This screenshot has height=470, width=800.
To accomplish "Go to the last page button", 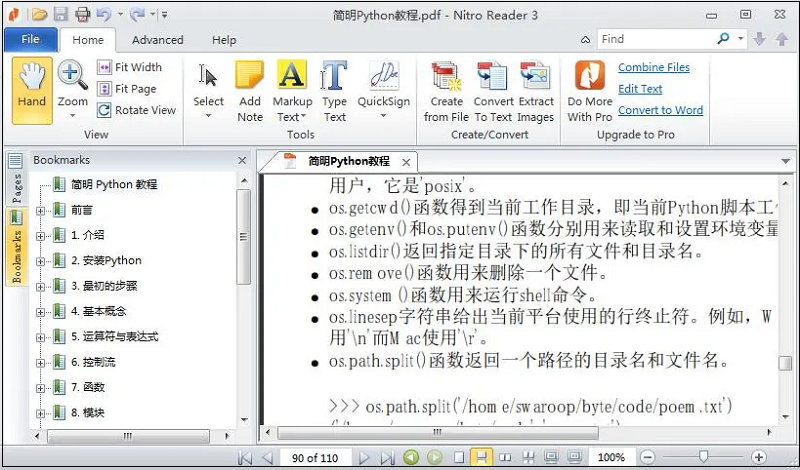I will click(x=387, y=457).
